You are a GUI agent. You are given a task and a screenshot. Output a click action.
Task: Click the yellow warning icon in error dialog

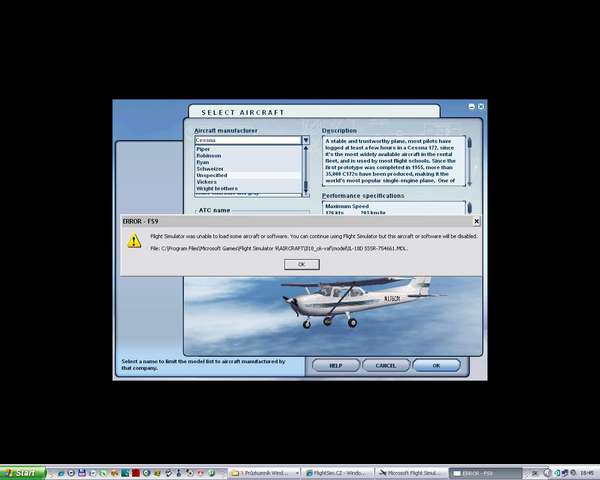134,241
